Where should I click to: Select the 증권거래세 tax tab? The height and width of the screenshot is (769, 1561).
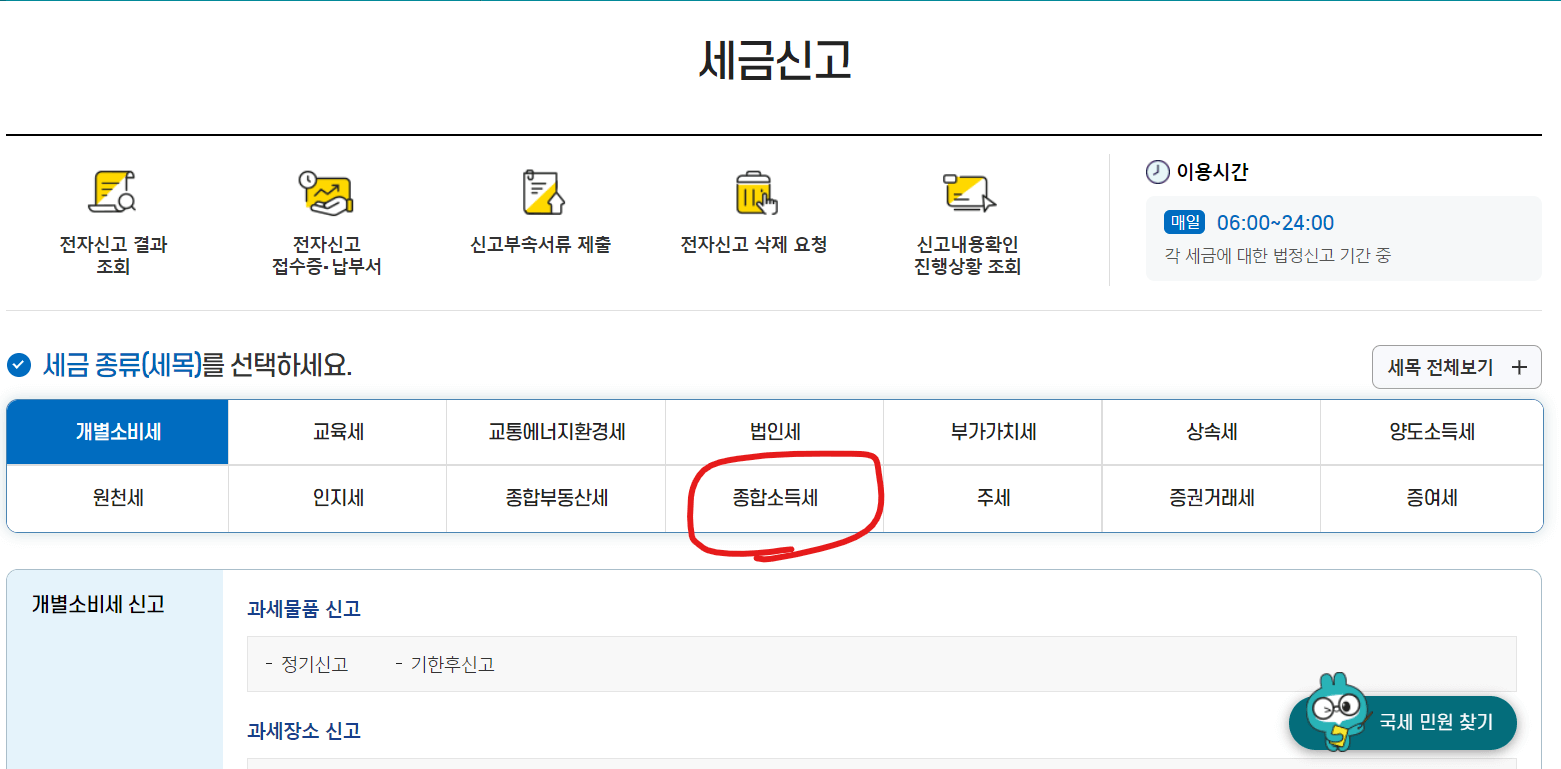pos(1212,498)
